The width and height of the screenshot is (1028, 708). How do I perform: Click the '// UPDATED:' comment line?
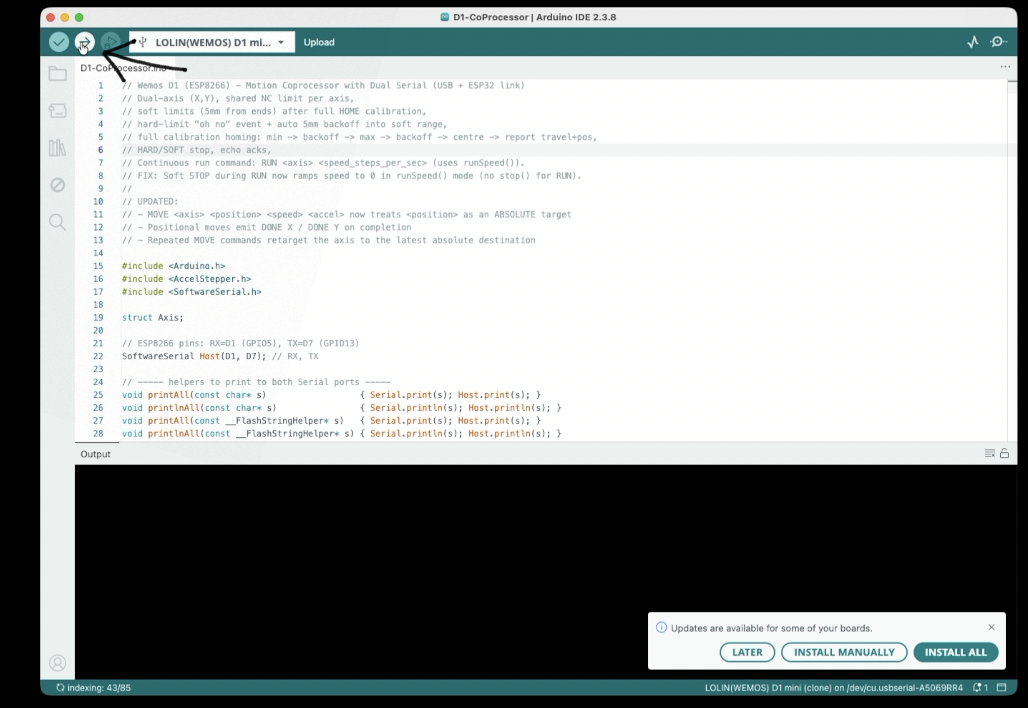(x=150, y=201)
